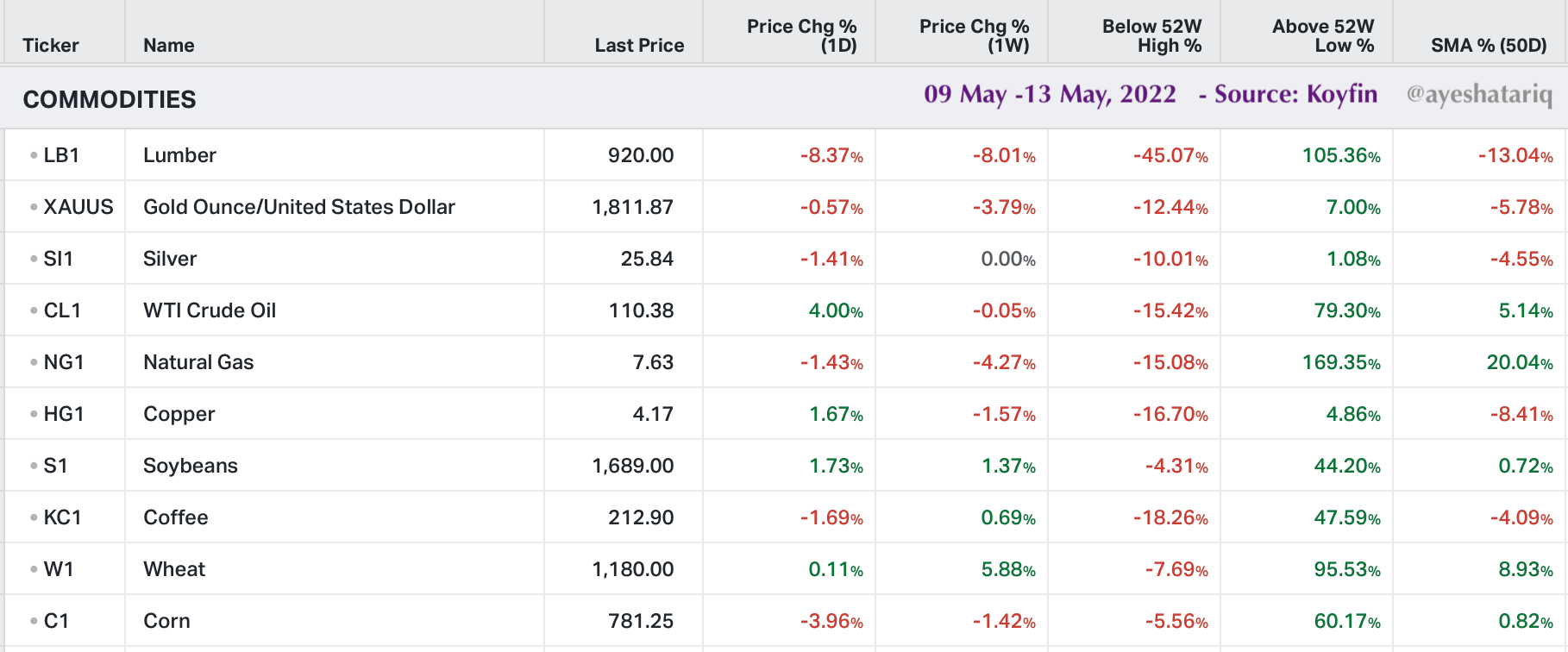Click Wheat 1D change 0.11%
The width and height of the screenshot is (1568, 652).
(836, 569)
